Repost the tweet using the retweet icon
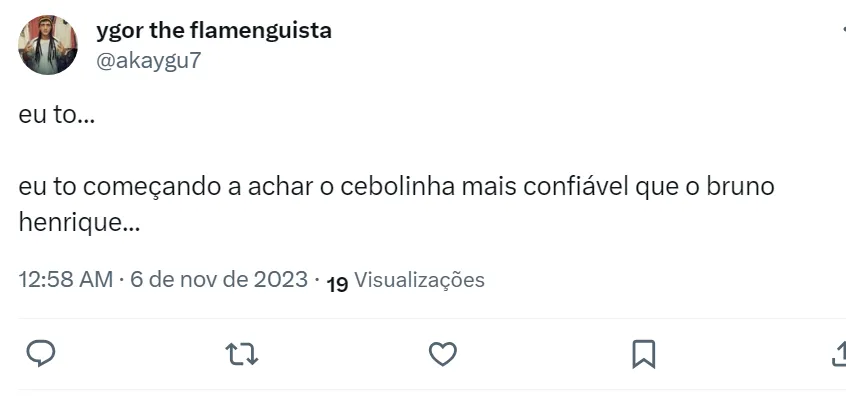The image size is (846, 400). click(x=241, y=353)
